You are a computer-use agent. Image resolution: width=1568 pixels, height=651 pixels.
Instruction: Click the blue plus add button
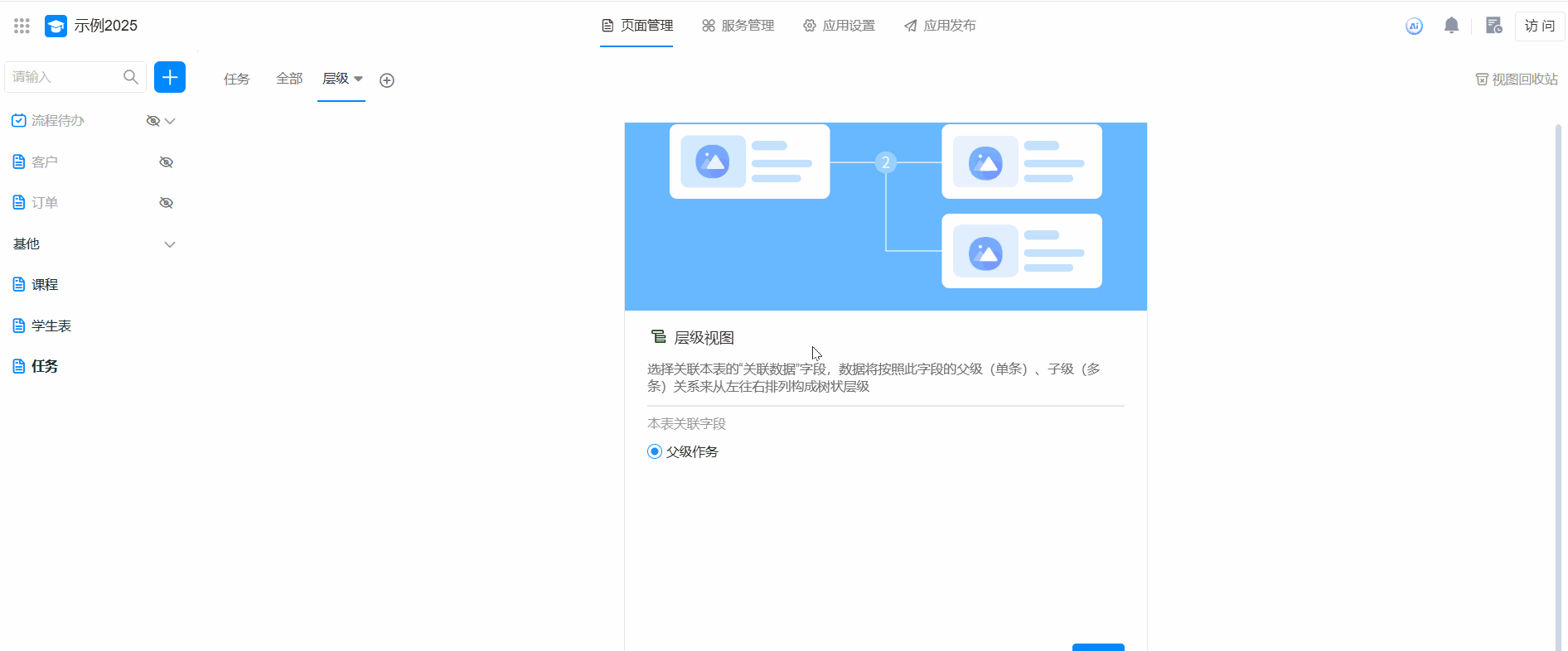tap(170, 77)
